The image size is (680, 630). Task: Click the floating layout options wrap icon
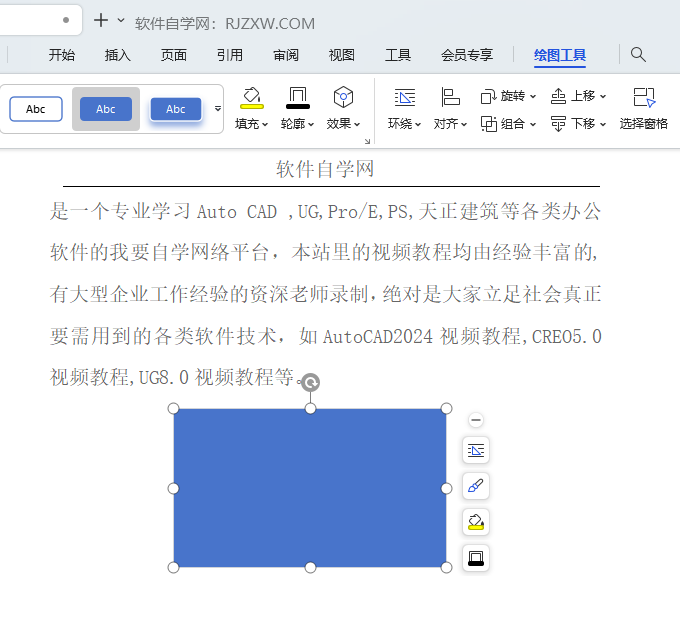pyautogui.click(x=476, y=450)
